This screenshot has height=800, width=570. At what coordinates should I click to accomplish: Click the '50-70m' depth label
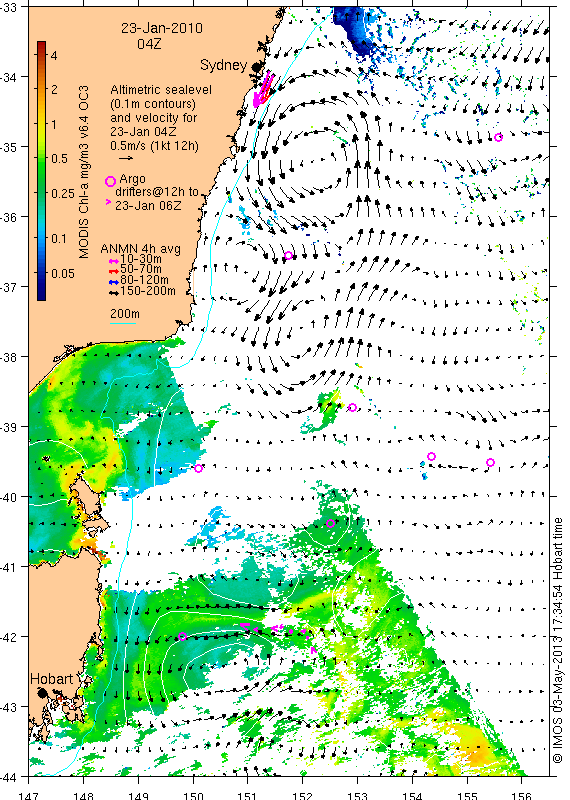click(140, 269)
